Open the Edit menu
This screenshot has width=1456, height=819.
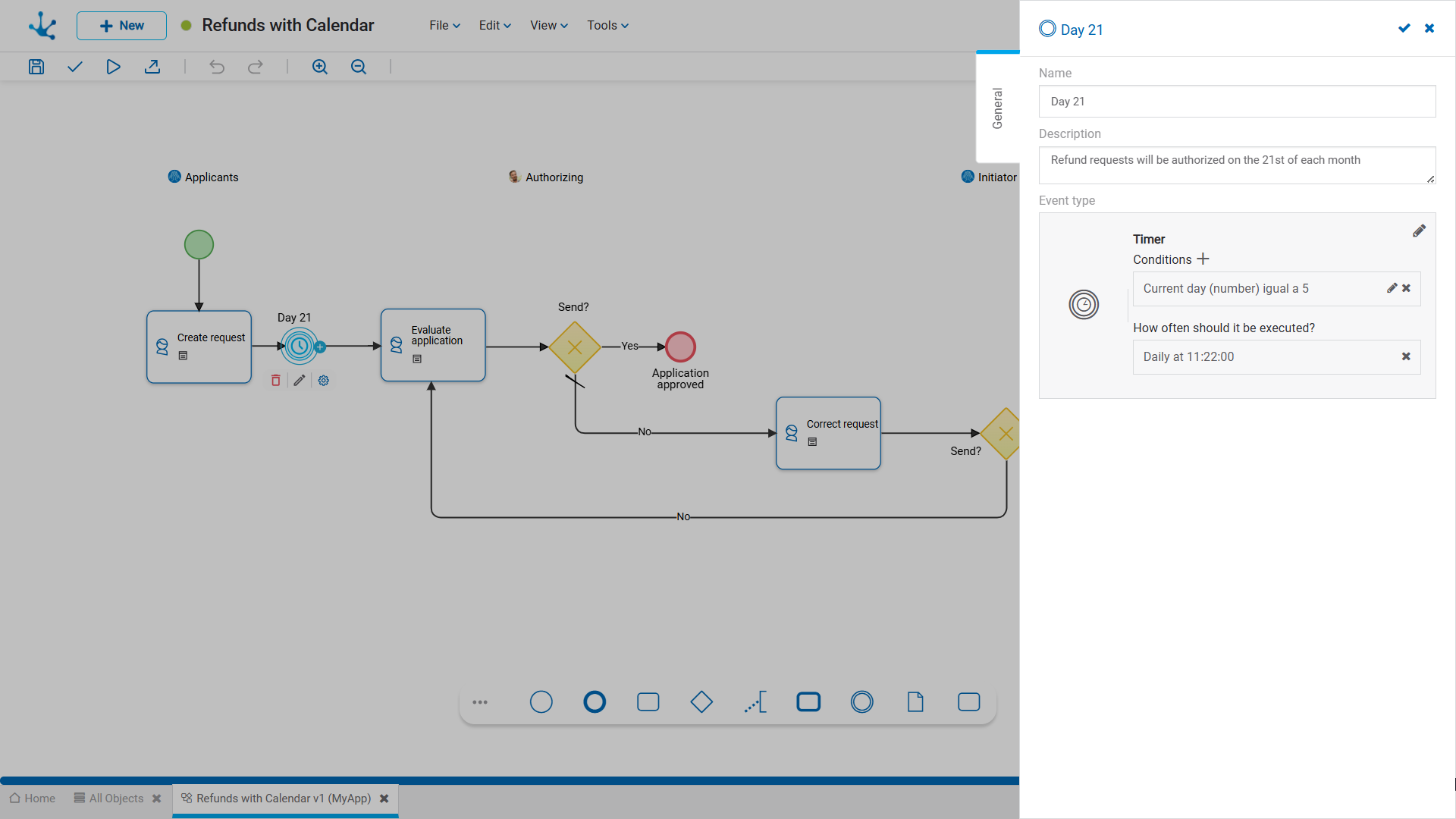[x=494, y=25]
